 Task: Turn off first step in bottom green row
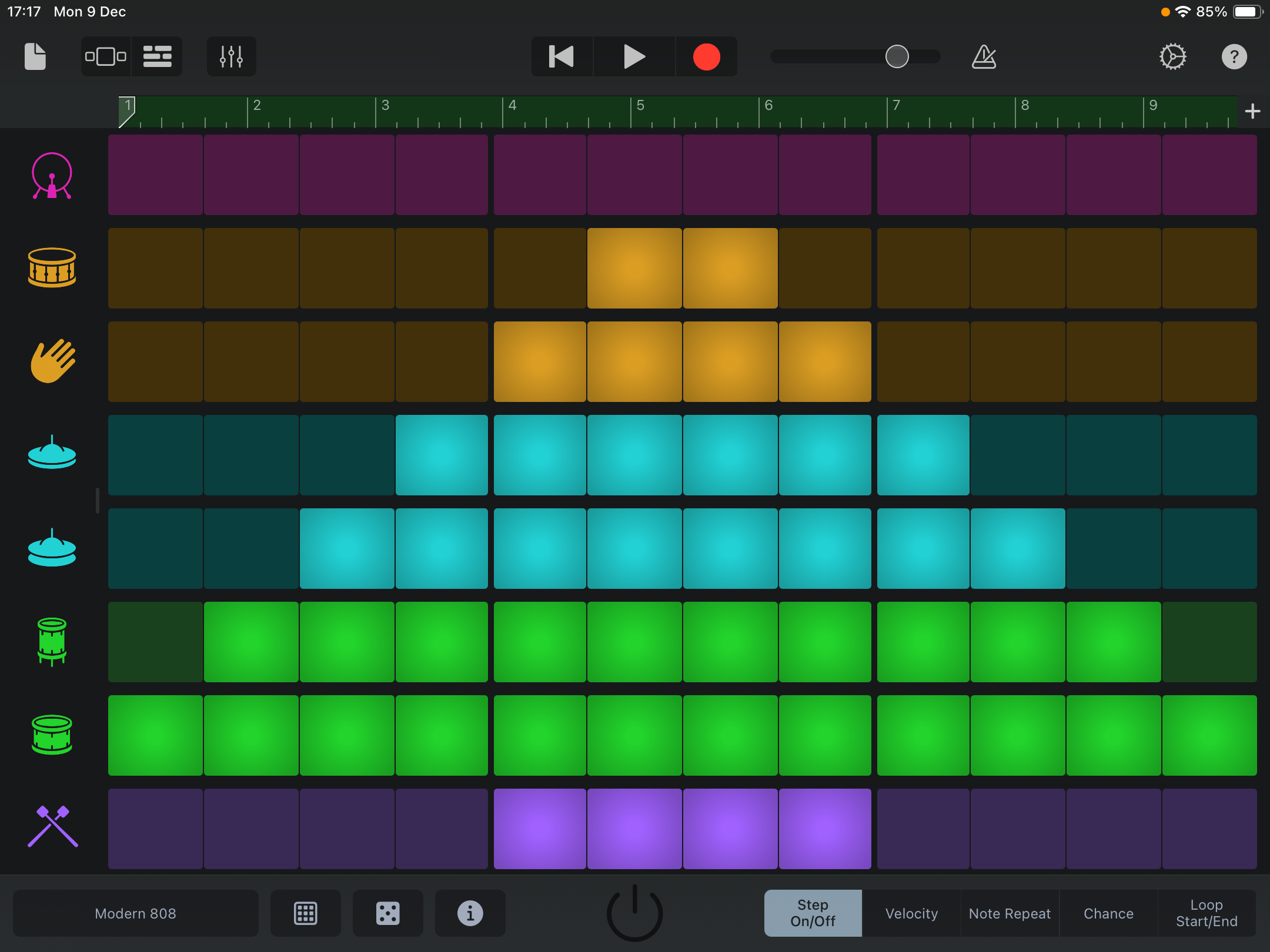155,735
